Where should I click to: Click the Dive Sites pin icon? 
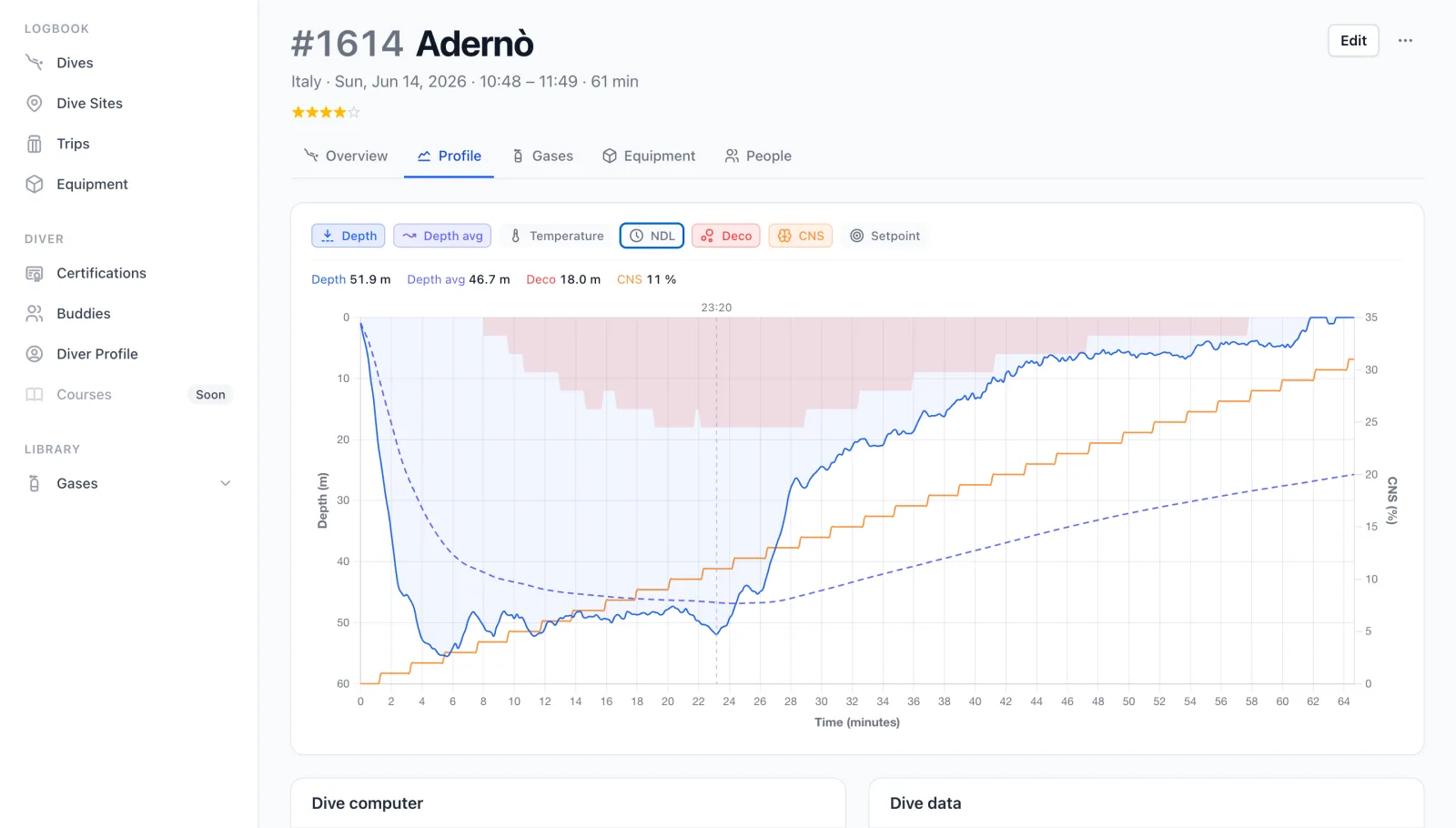35,103
